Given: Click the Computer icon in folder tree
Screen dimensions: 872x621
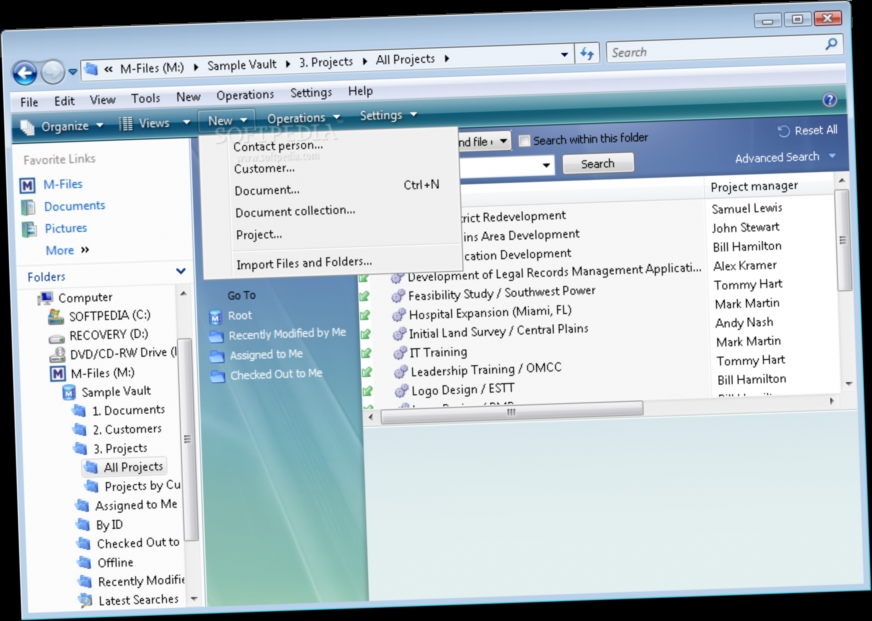Looking at the screenshot, I should [46, 299].
